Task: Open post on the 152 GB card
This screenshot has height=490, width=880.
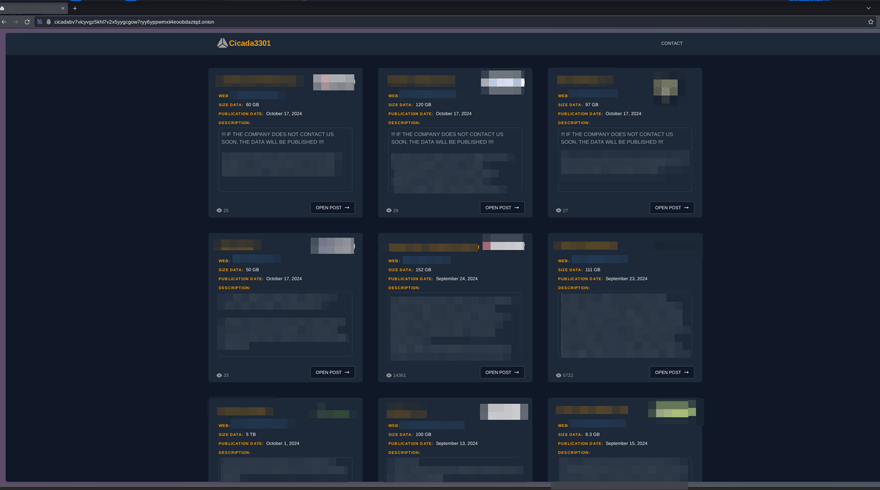Action: click(502, 372)
